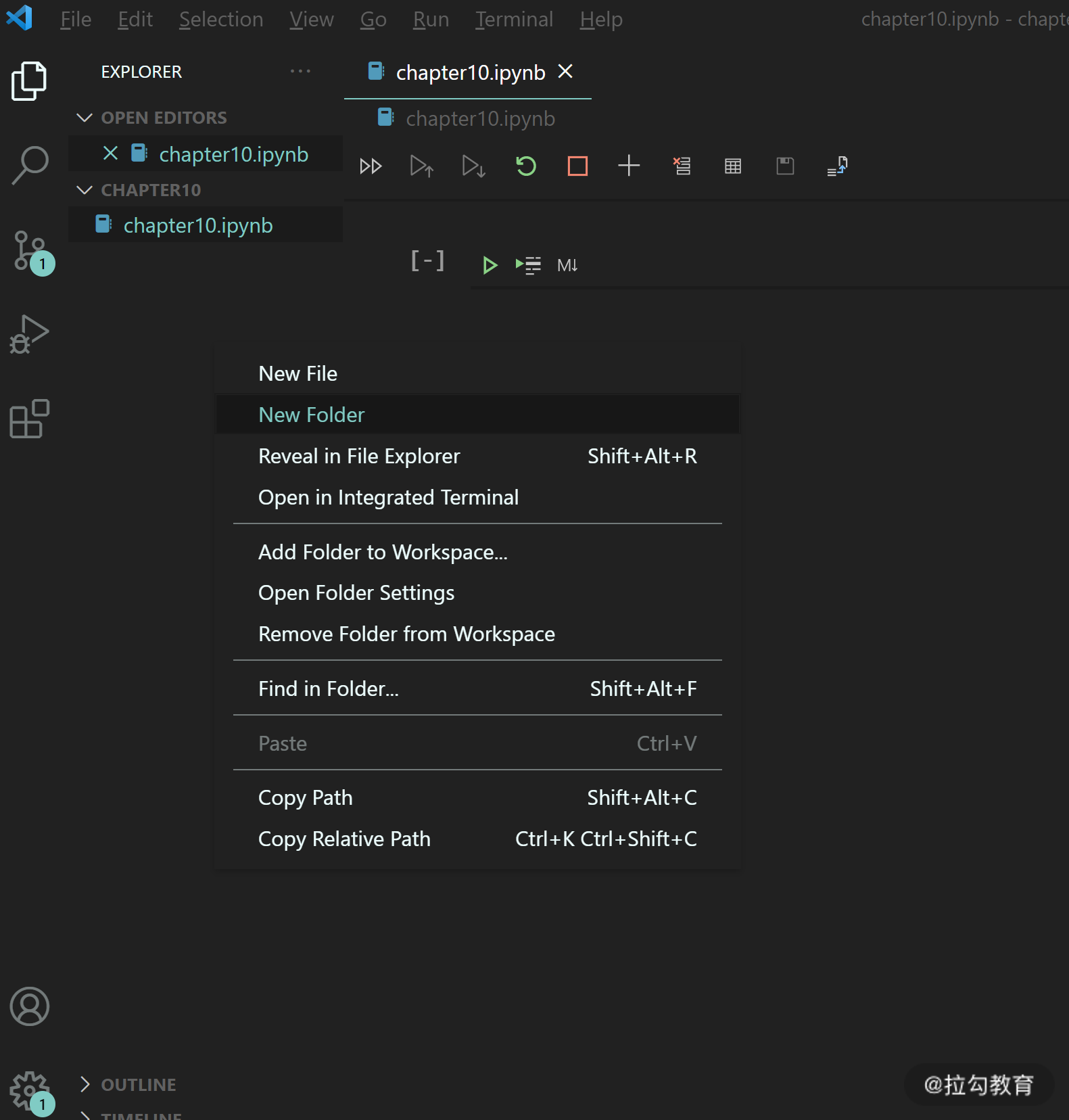The width and height of the screenshot is (1069, 1120).
Task: Convert cell to Markdown with M↓ icon
Action: (567, 265)
